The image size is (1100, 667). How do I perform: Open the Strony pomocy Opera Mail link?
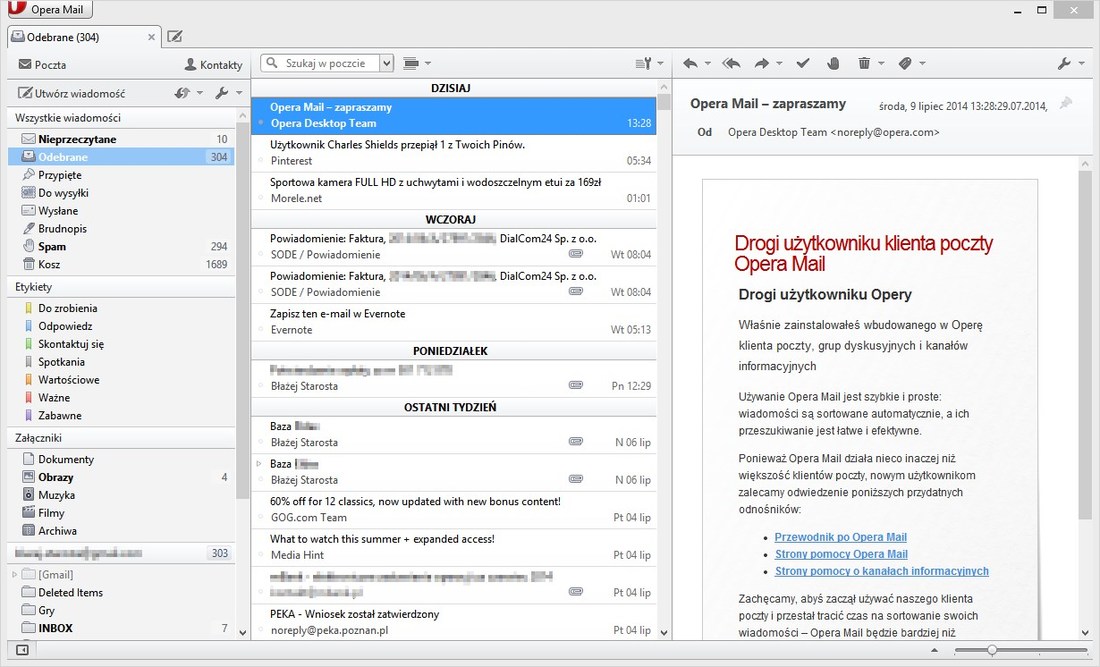pyautogui.click(x=841, y=554)
